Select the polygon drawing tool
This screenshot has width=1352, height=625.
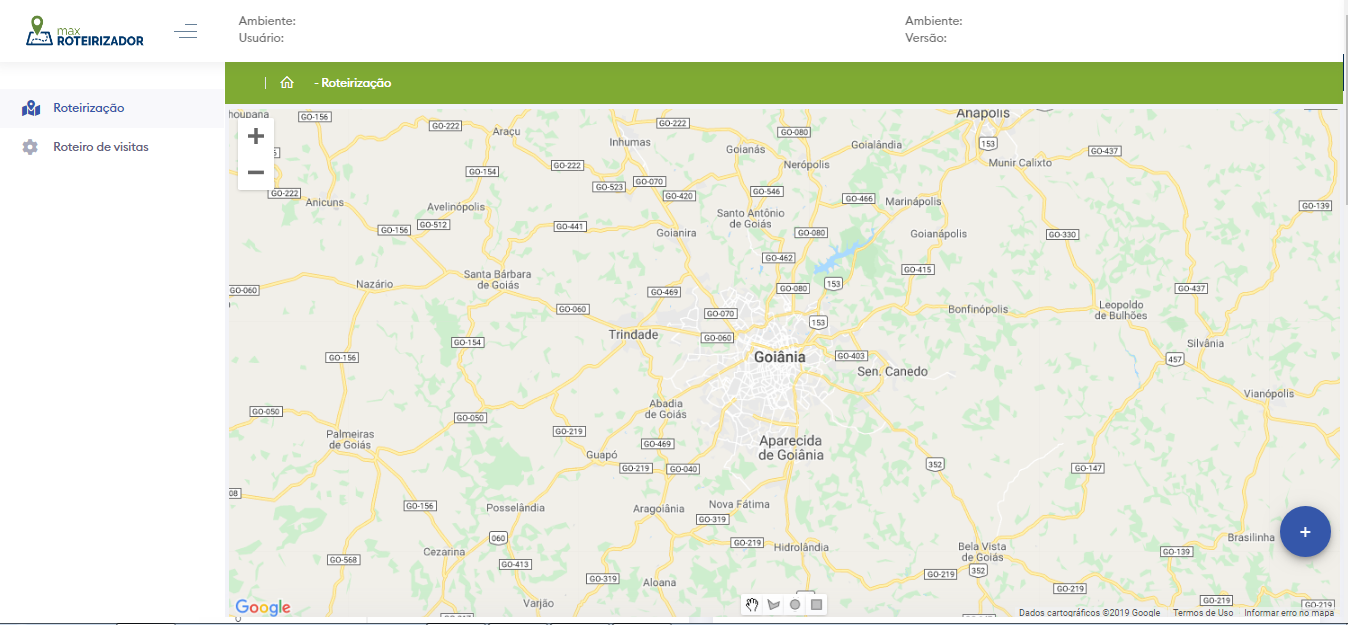774,604
